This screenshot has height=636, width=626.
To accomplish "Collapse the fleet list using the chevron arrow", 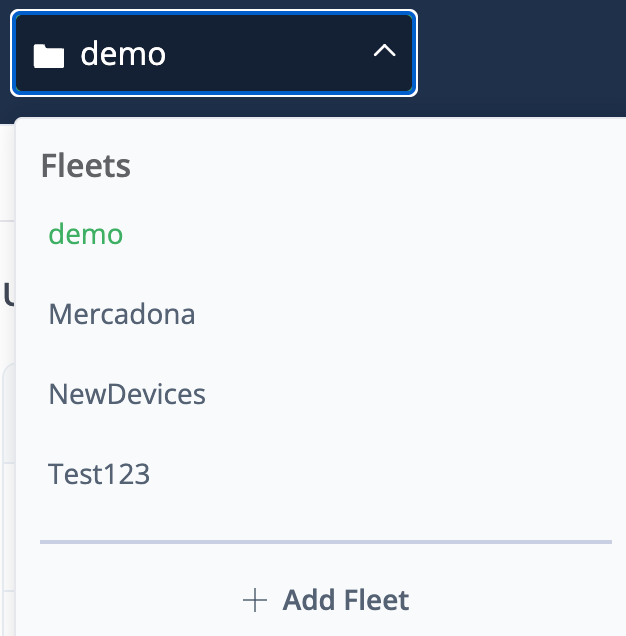I will [384, 52].
